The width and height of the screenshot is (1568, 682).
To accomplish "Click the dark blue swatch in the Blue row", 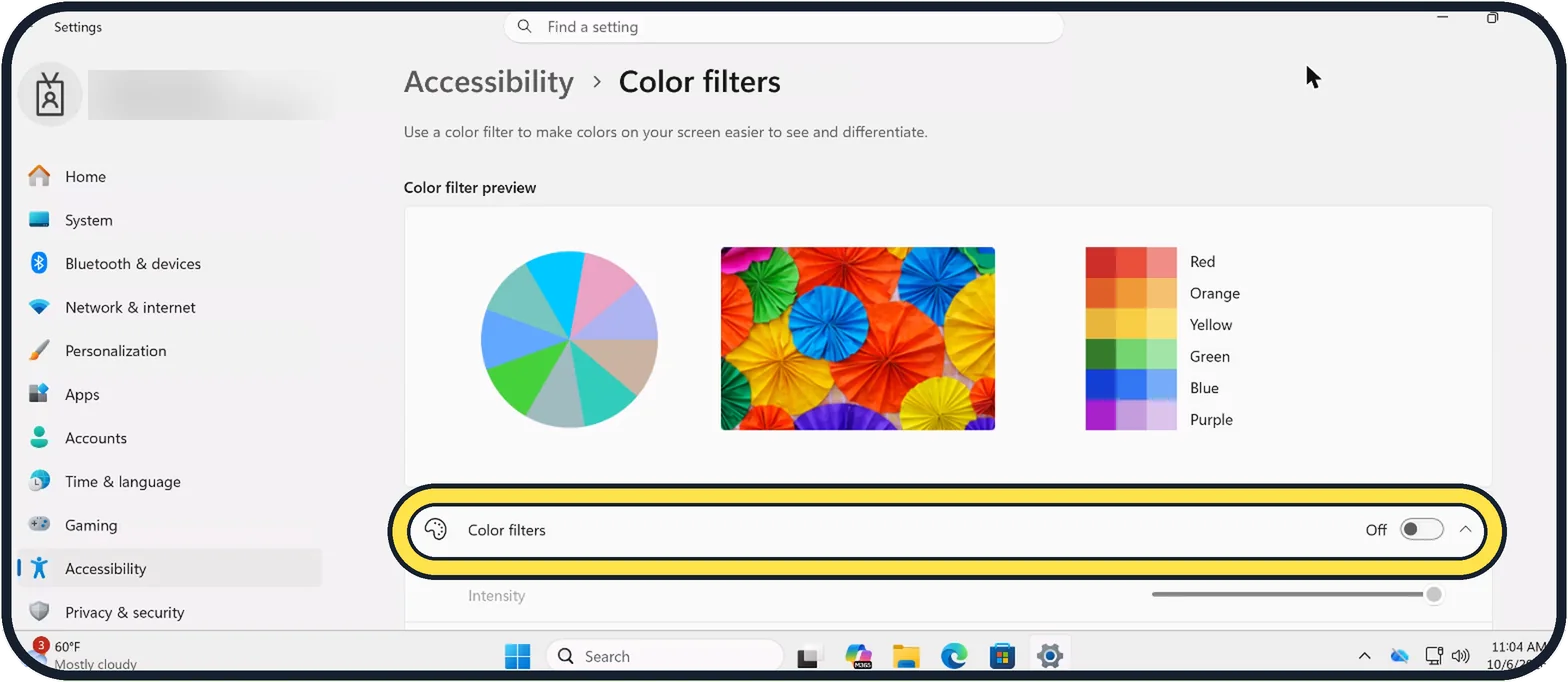I will [1101, 387].
